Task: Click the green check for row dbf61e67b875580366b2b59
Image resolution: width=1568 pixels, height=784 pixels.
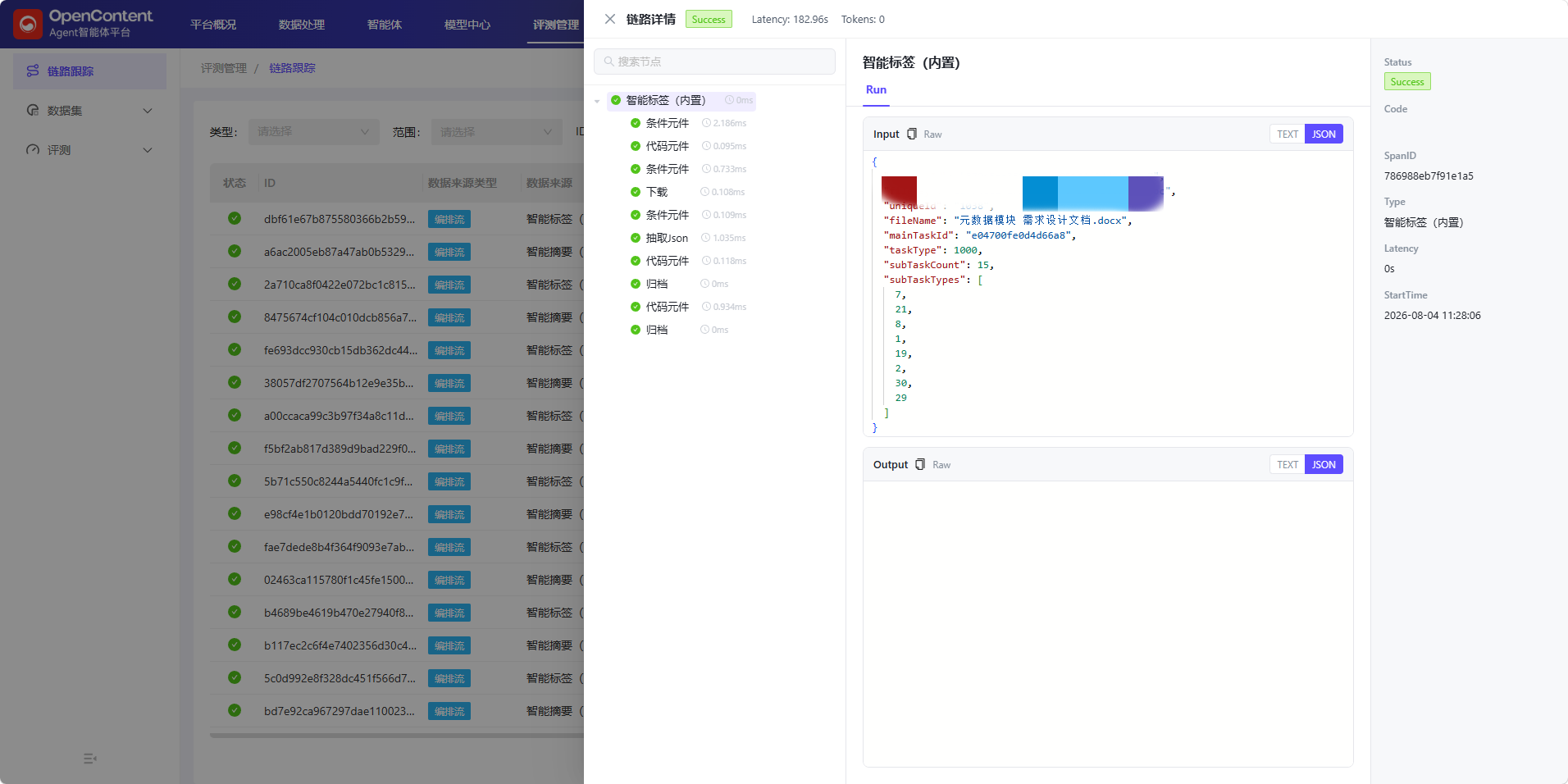Action: (x=235, y=218)
